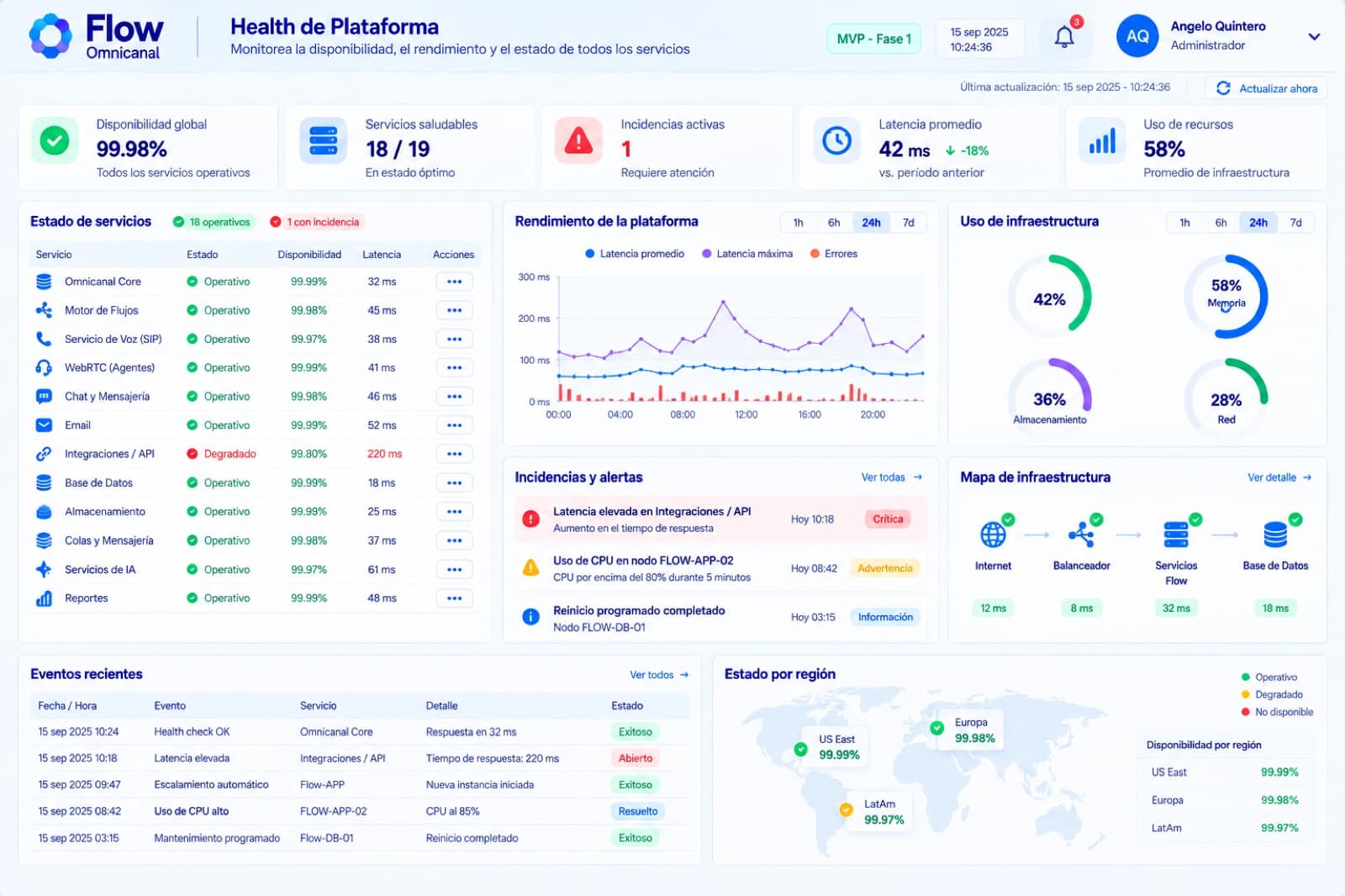Image resolution: width=1345 pixels, height=896 pixels.
Task: Filter by 18 operativos chip
Action: click(x=212, y=222)
